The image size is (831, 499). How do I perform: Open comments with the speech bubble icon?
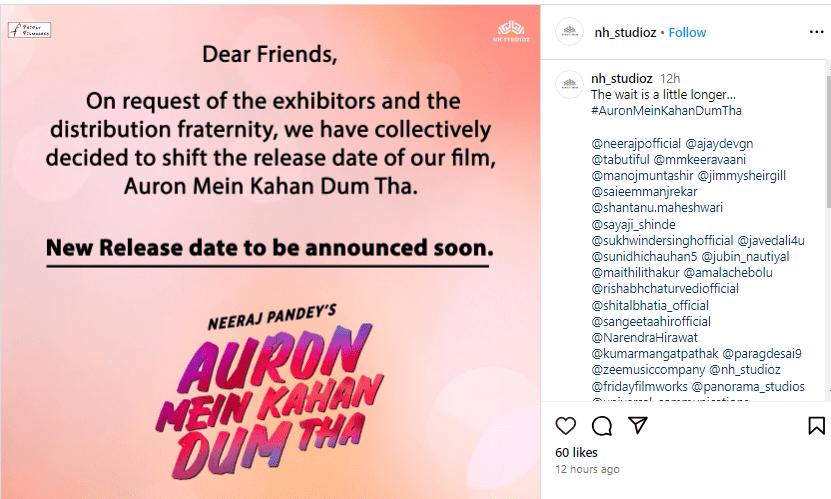point(602,425)
